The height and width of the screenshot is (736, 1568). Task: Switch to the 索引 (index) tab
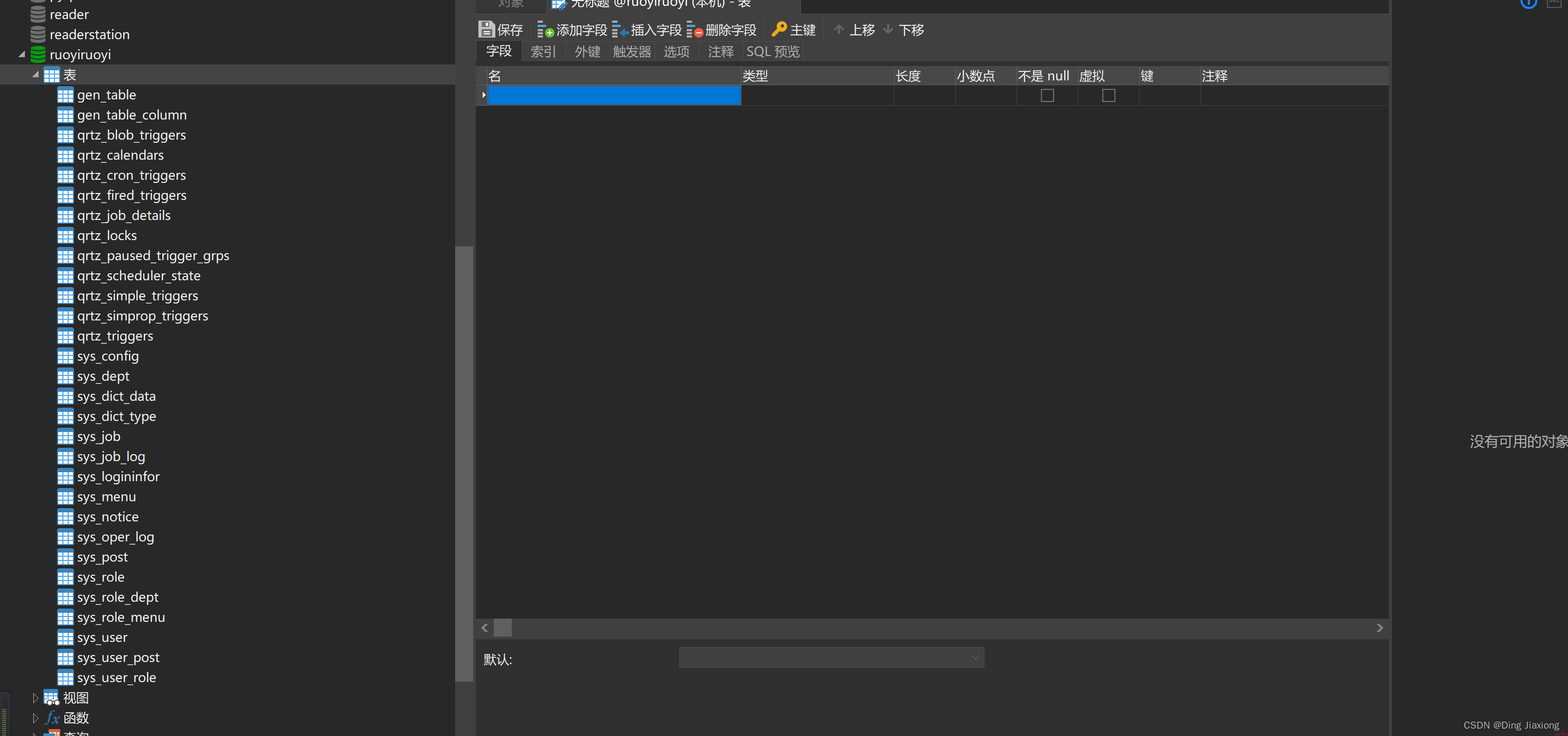pyautogui.click(x=542, y=52)
